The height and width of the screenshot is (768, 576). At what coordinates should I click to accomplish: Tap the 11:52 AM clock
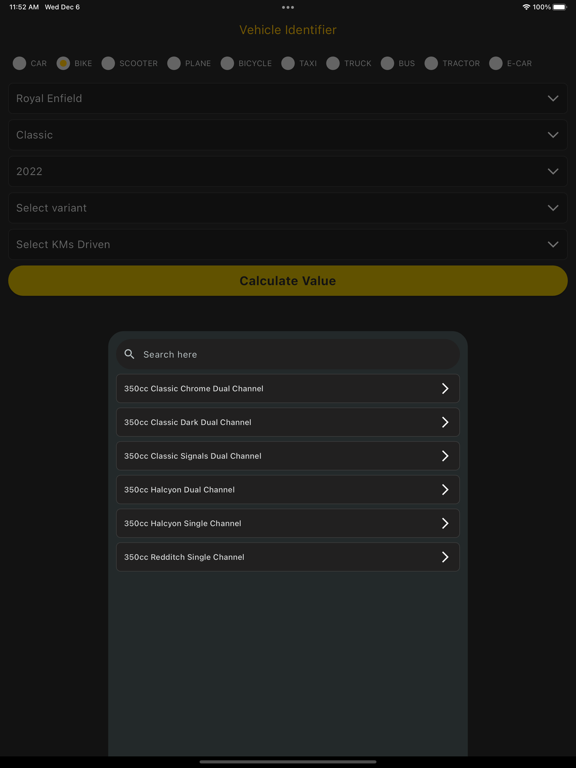(24, 7)
